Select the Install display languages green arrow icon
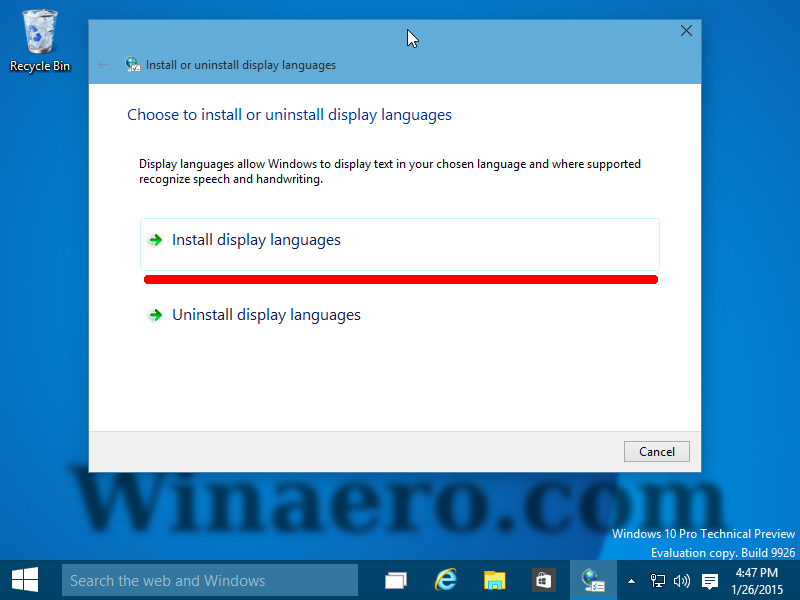This screenshot has width=800, height=600. (x=155, y=239)
